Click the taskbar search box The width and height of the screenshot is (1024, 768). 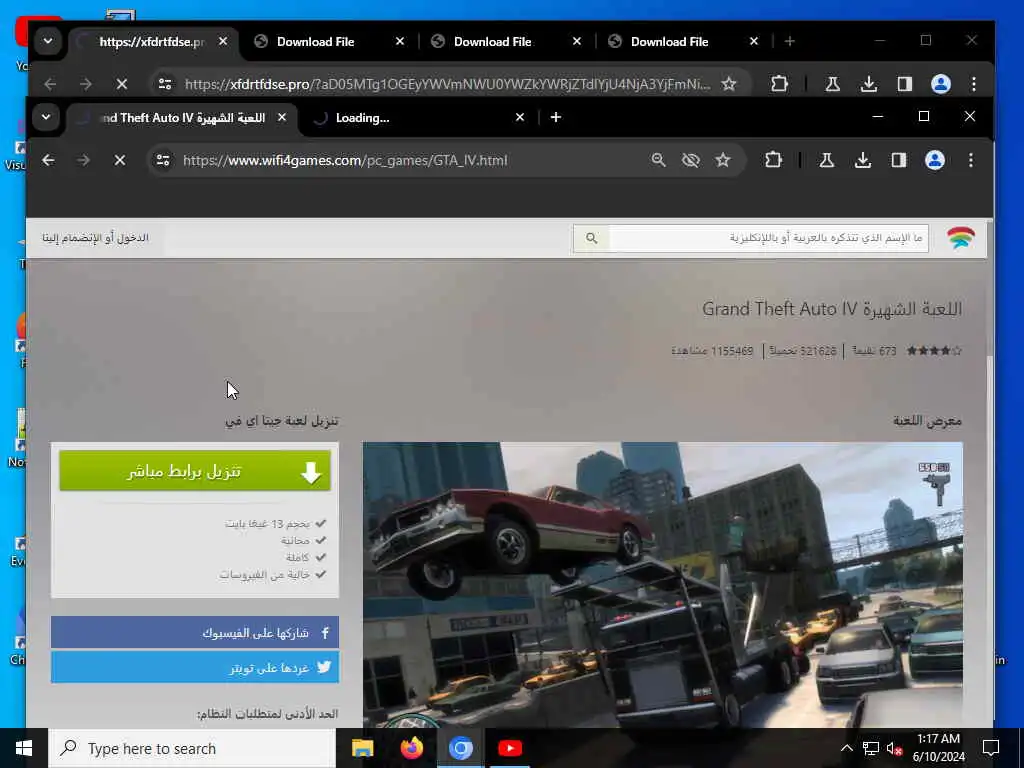pyautogui.click(x=192, y=748)
